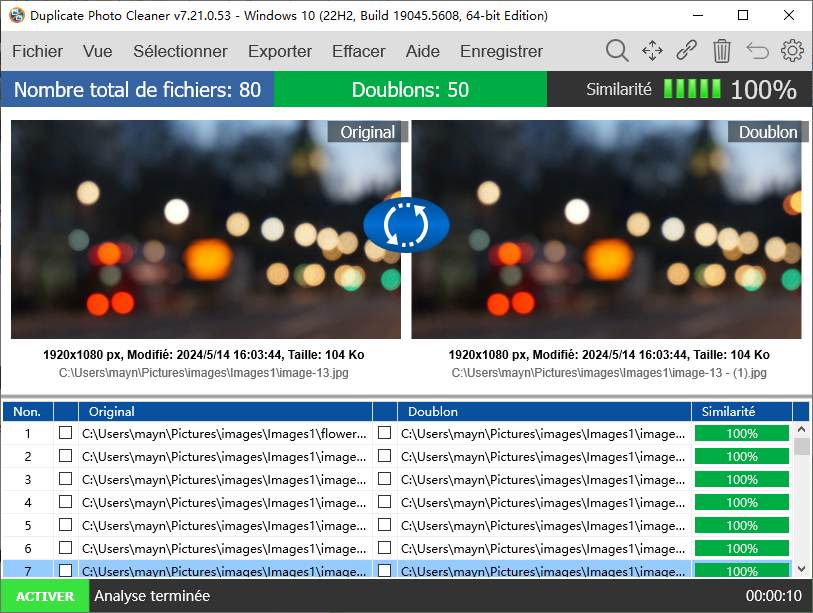Open the search tool in the toolbar
The height and width of the screenshot is (613, 813).
click(617, 51)
